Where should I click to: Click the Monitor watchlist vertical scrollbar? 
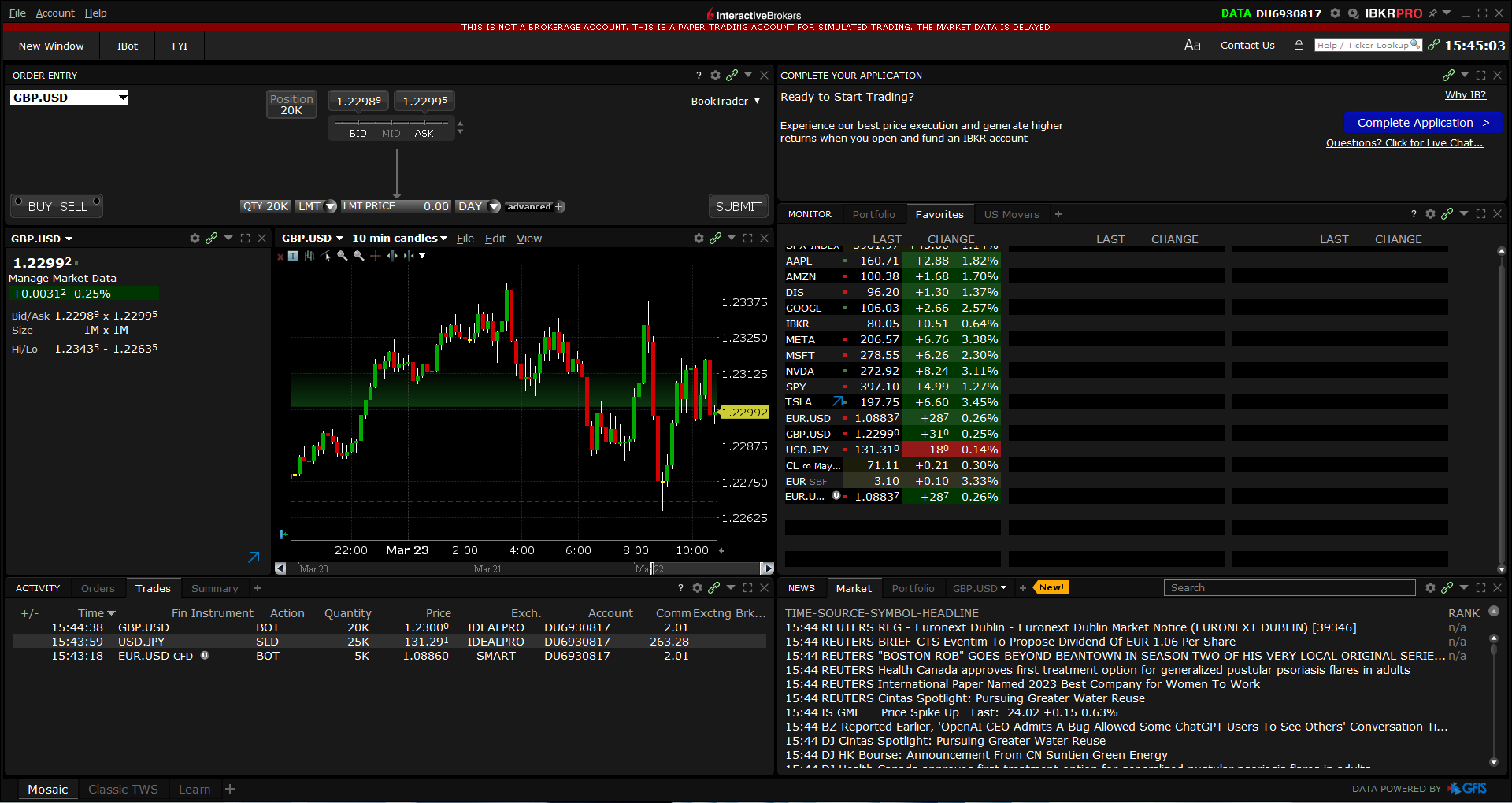pyautogui.click(x=1501, y=409)
